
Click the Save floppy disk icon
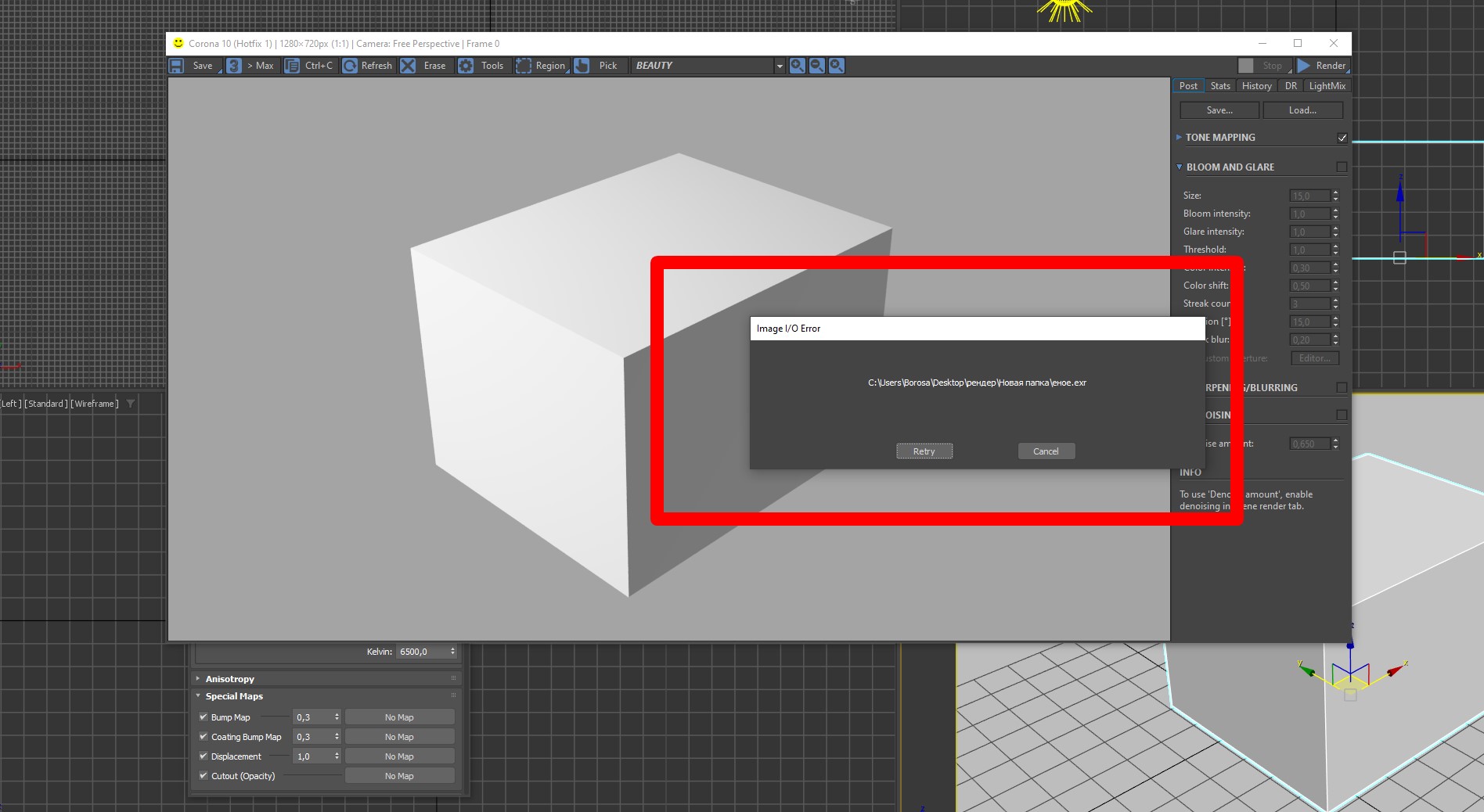click(x=177, y=66)
